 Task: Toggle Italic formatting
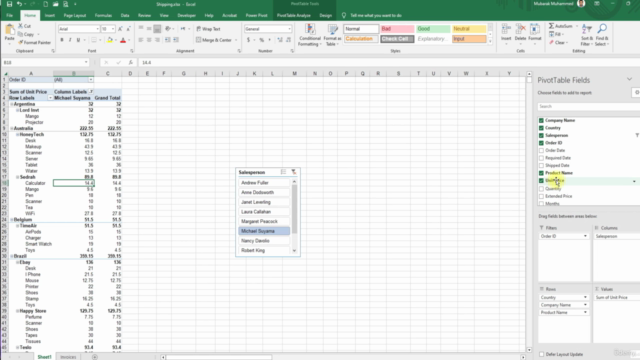coord(70,40)
